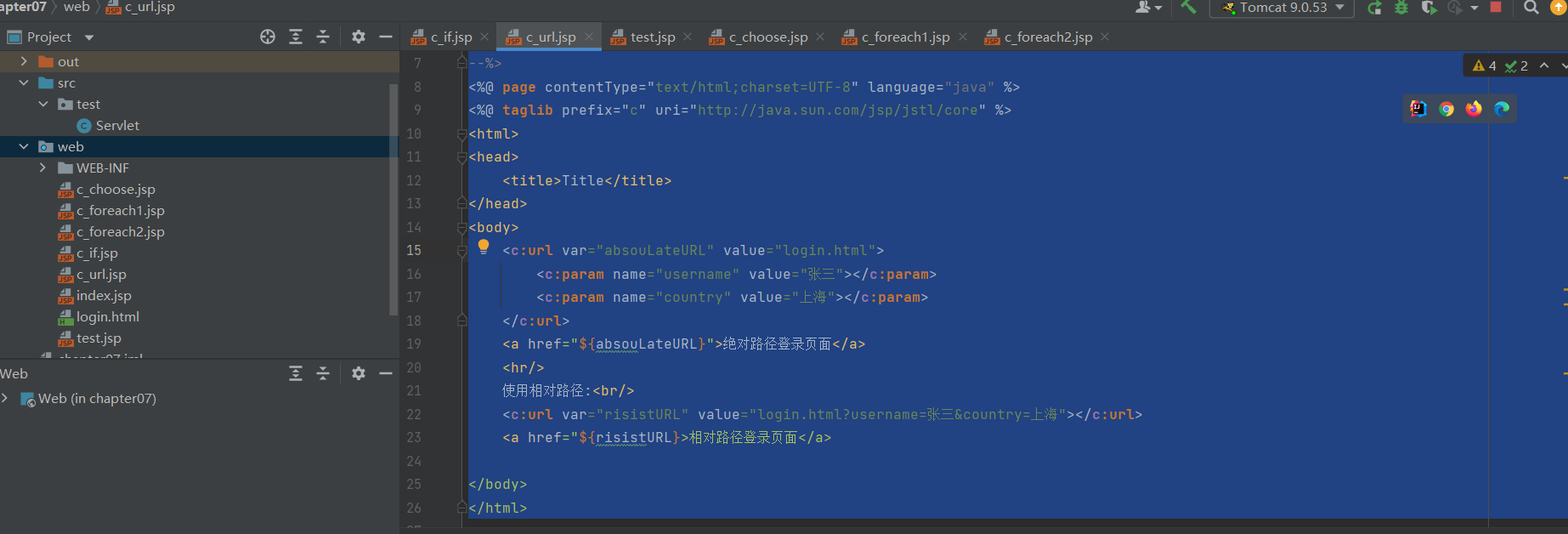Open page in built-in IntelliJ preview
The height and width of the screenshot is (534, 1568).
coord(1418,109)
